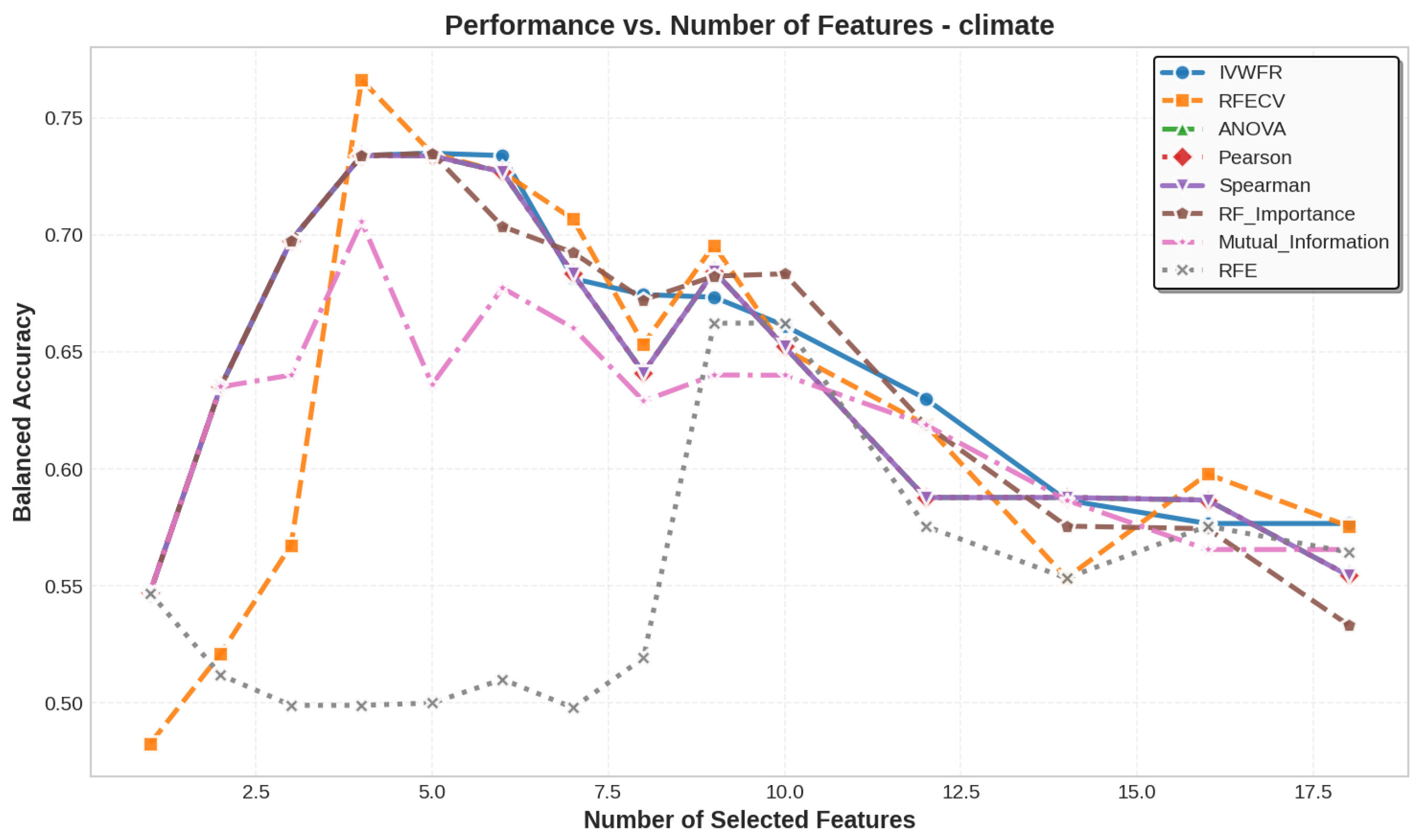Click the RFECV orange square legend marker
The width and height of the screenshot is (1420, 840).
click(x=1182, y=101)
